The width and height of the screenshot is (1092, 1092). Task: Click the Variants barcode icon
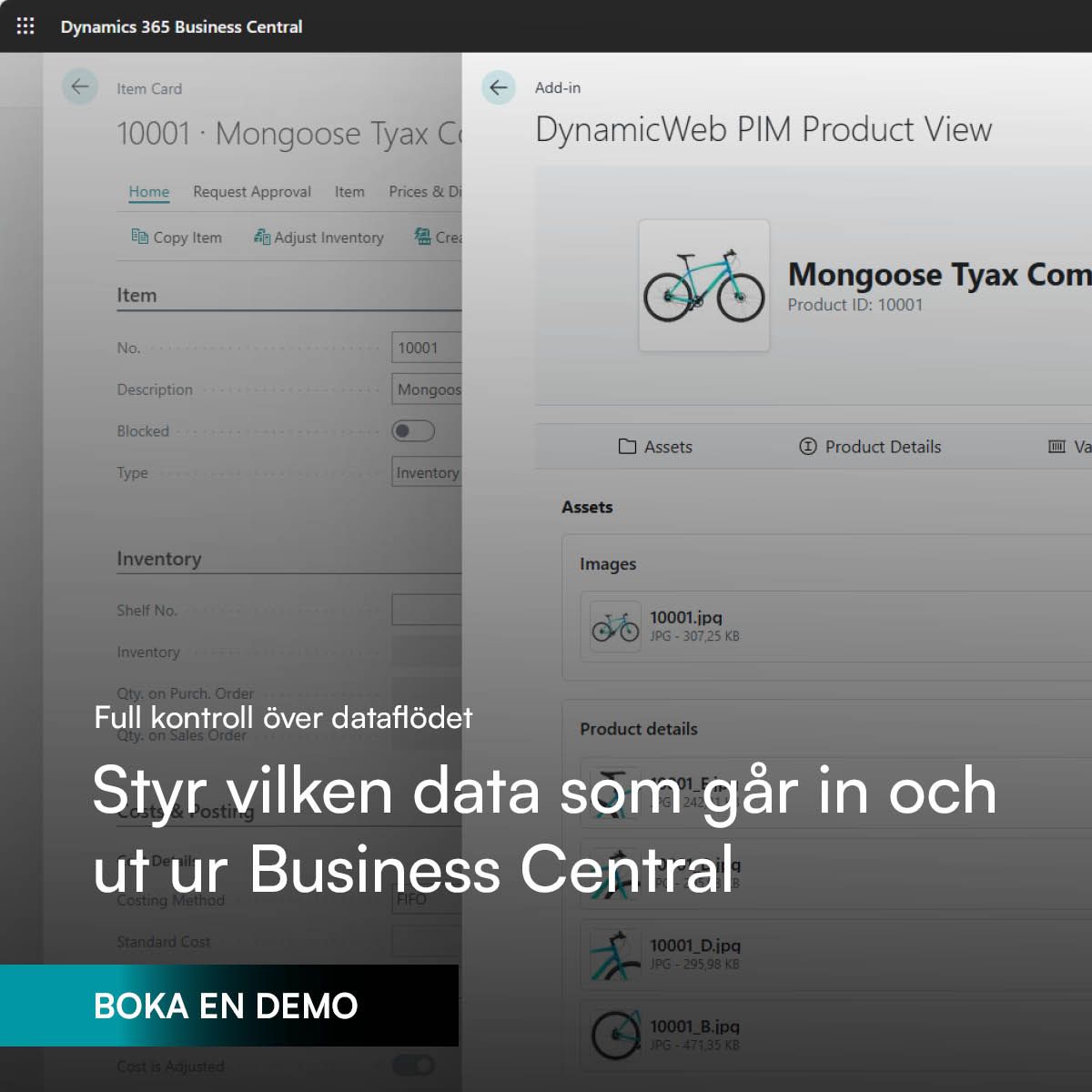click(x=1057, y=447)
